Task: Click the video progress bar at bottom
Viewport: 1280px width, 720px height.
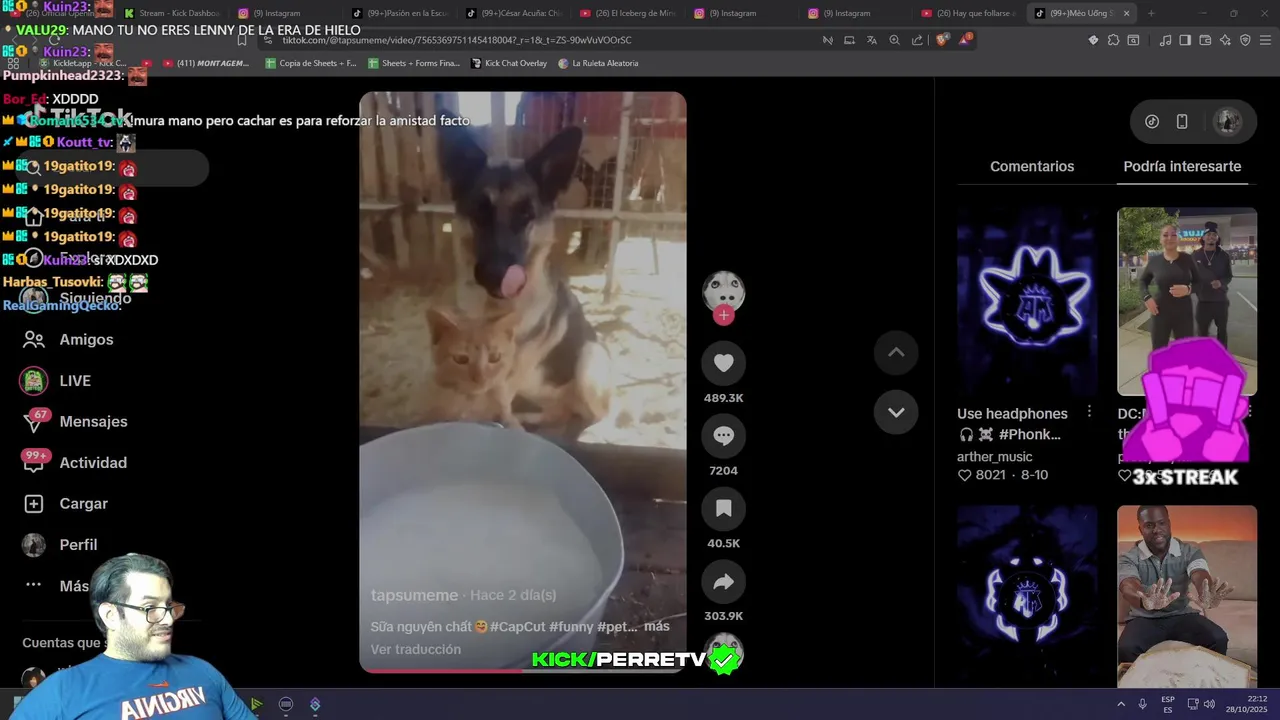Action: (523, 671)
